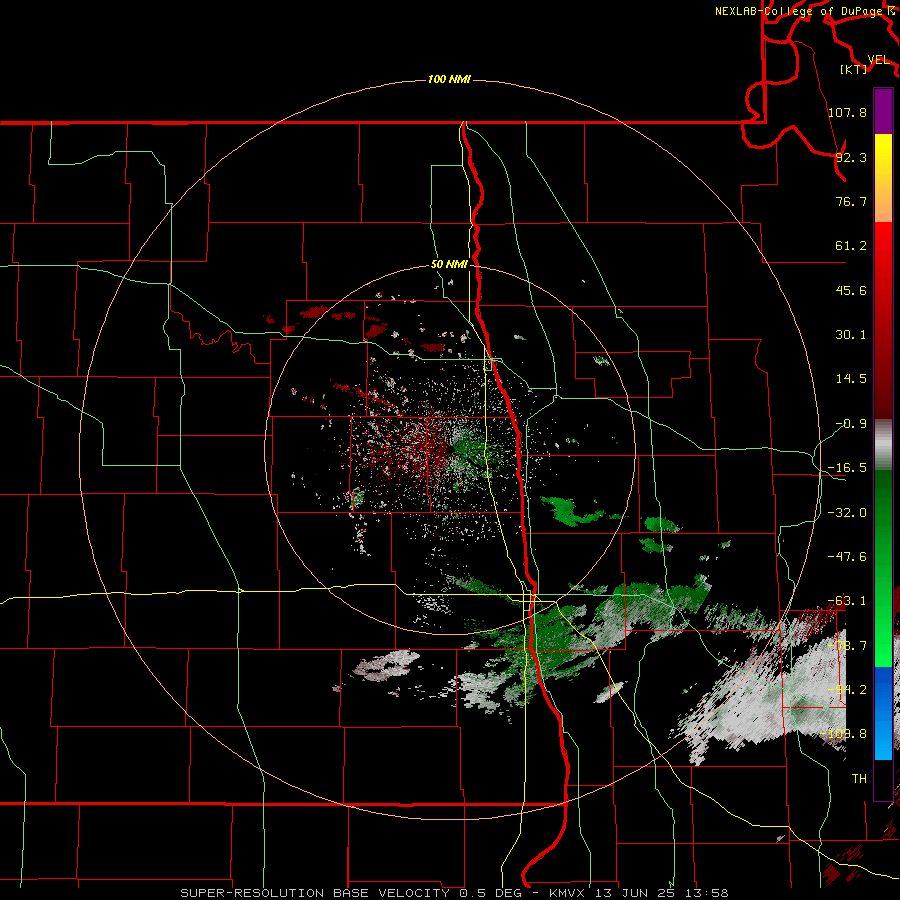The height and width of the screenshot is (900, 900).
Task: Click the 14.5 velocity scale value
Action: click(x=851, y=379)
